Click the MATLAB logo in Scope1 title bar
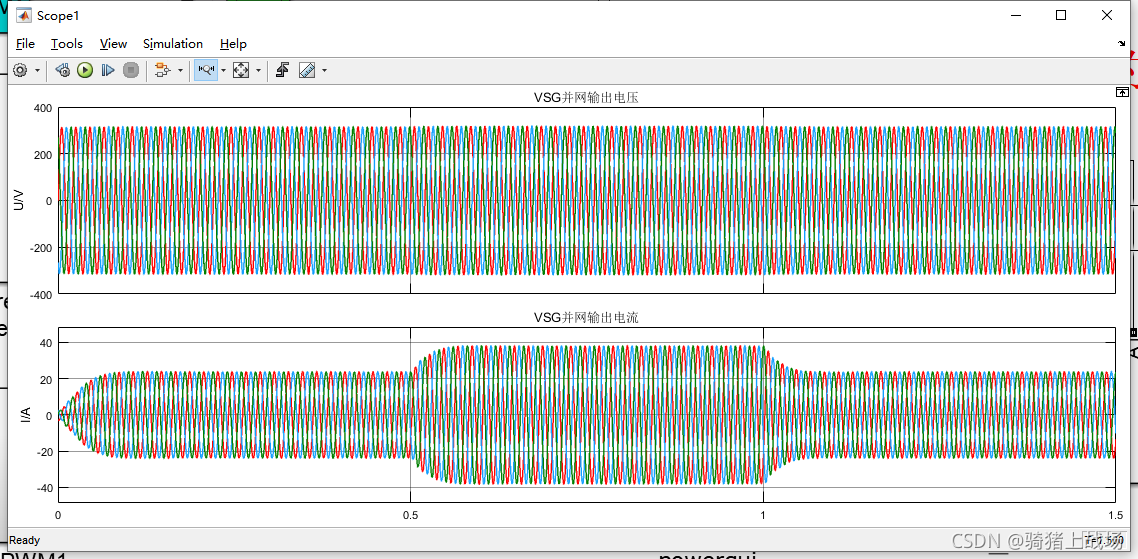 (24, 15)
